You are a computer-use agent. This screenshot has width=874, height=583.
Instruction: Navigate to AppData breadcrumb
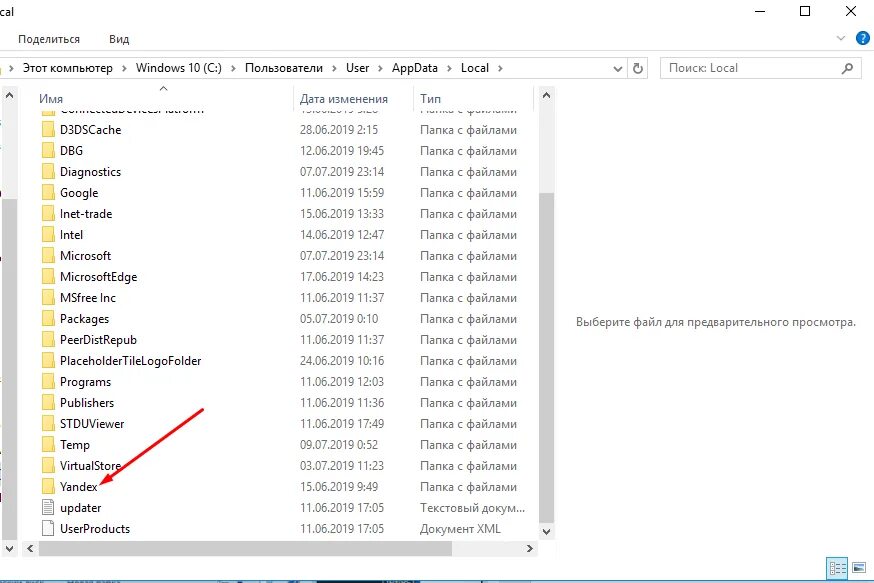(415, 68)
